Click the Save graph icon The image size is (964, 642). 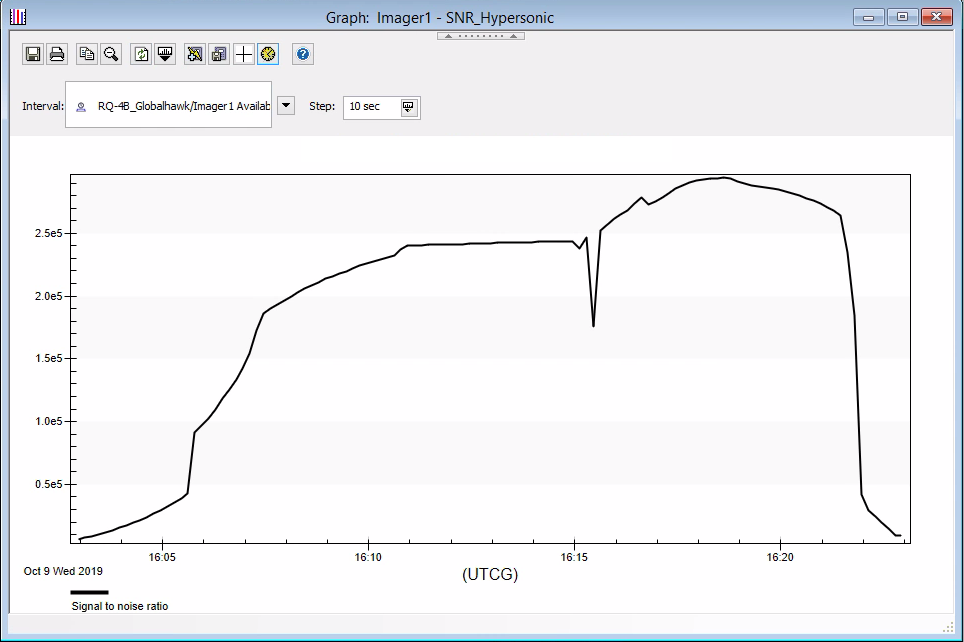point(33,54)
